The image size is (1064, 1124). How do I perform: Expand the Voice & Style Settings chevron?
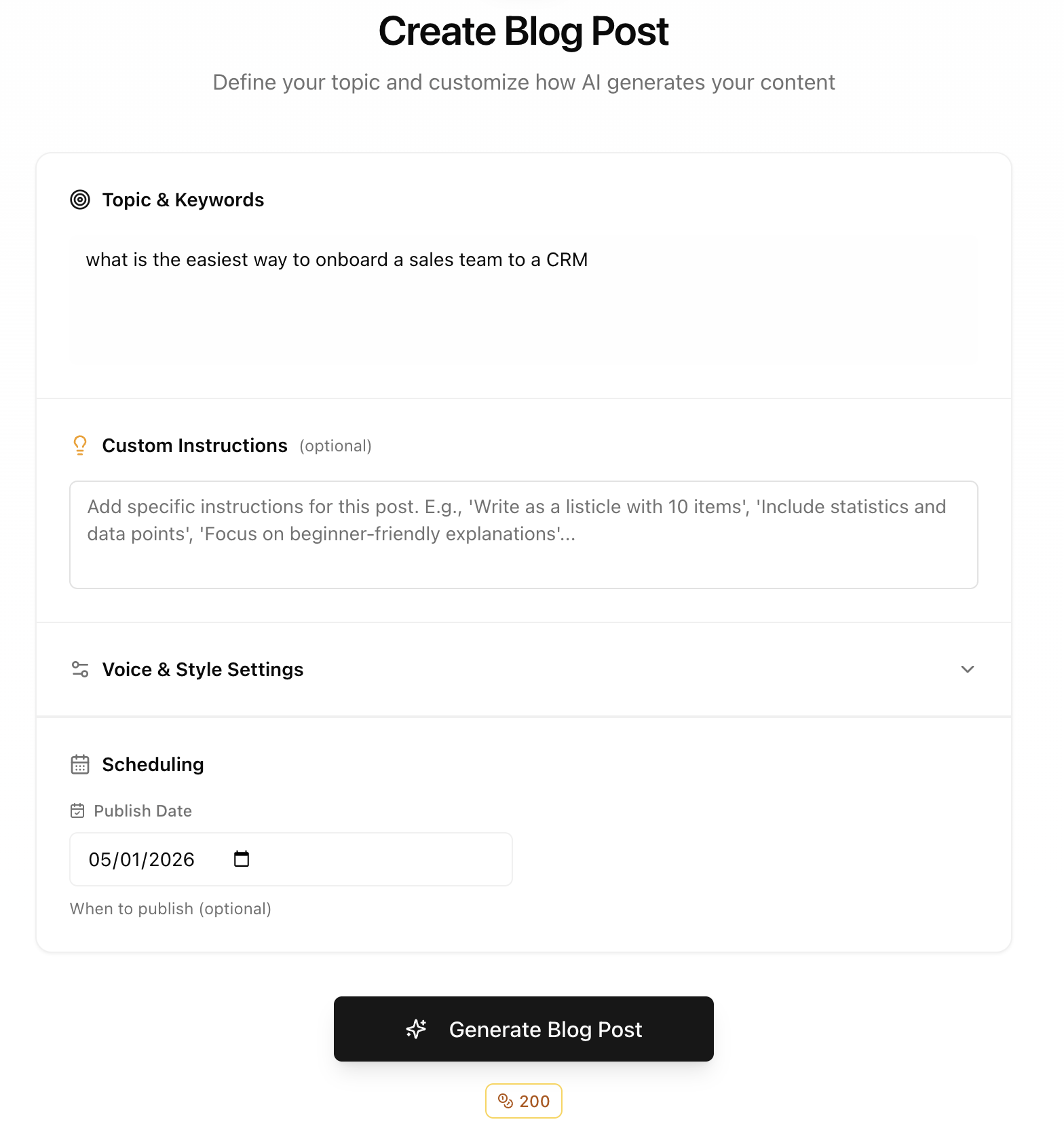pos(968,669)
